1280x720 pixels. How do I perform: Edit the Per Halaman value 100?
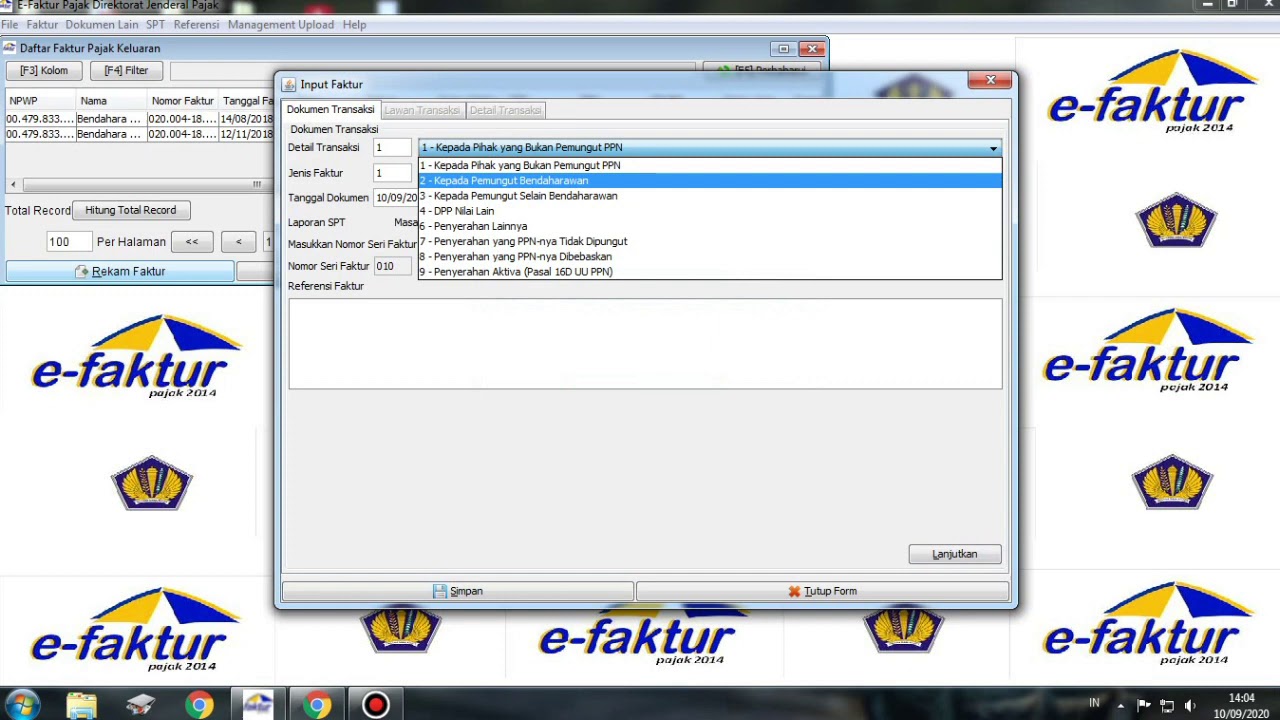[x=69, y=241]
